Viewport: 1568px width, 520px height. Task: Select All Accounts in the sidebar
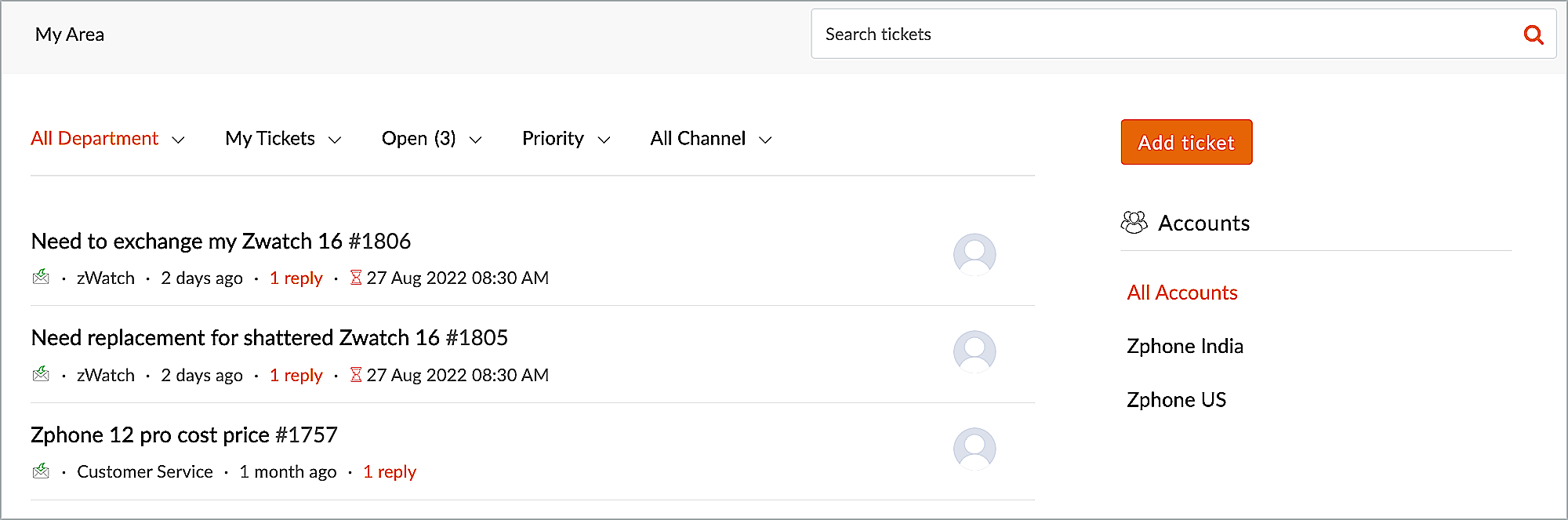[1181, 293]
